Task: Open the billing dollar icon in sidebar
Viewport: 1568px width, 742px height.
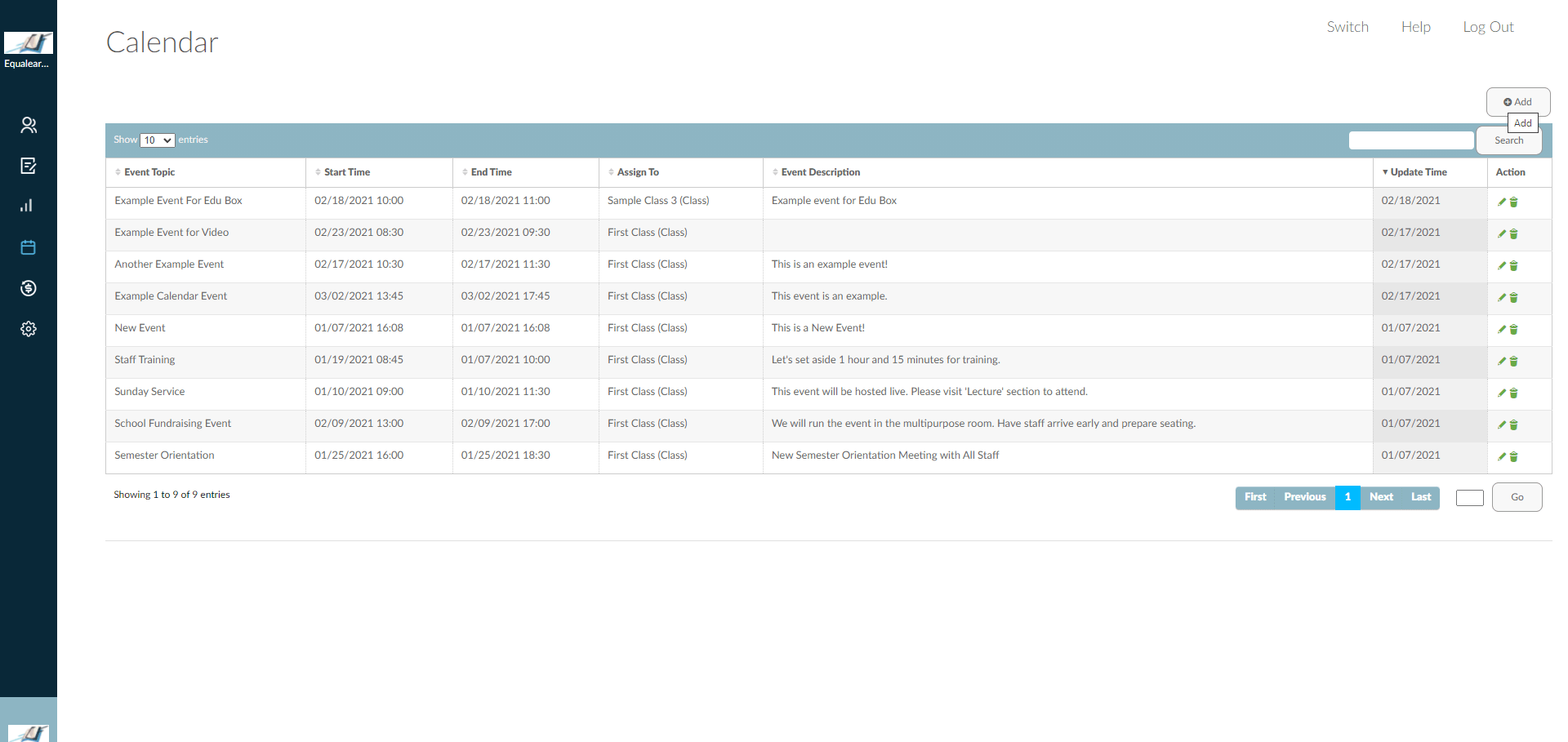Action: [29, 288]
